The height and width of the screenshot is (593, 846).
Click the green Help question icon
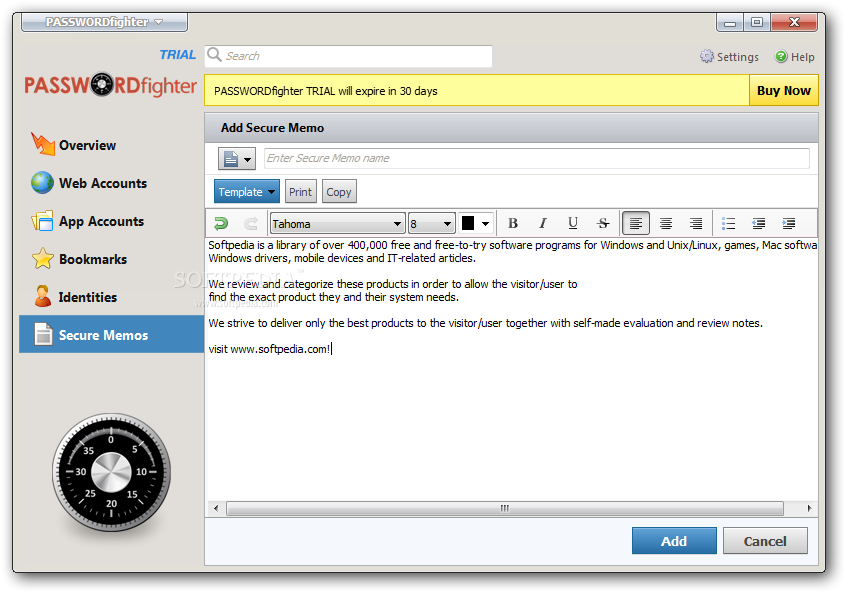click(x=781, y=56)
